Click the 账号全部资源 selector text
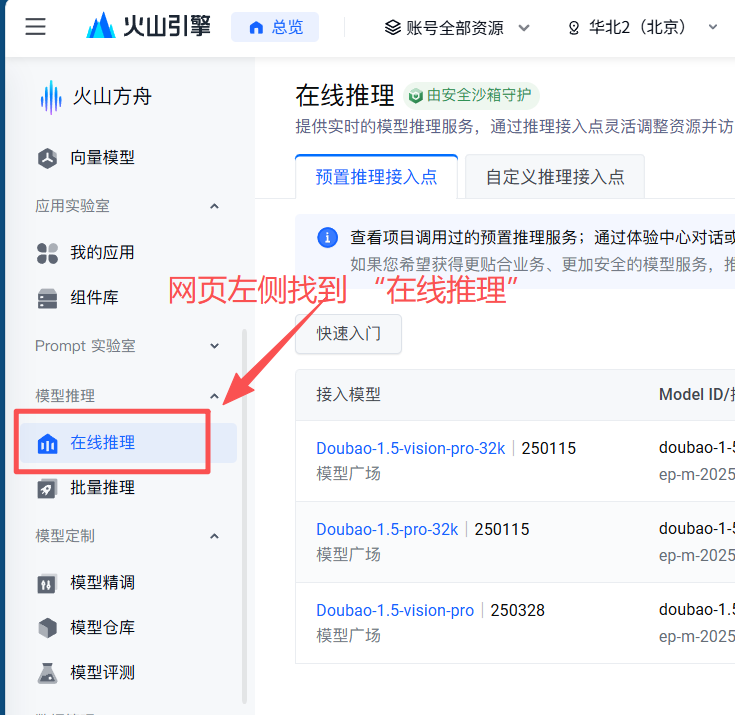This screenshot has width=735, height=715. [x=455, y=28]
